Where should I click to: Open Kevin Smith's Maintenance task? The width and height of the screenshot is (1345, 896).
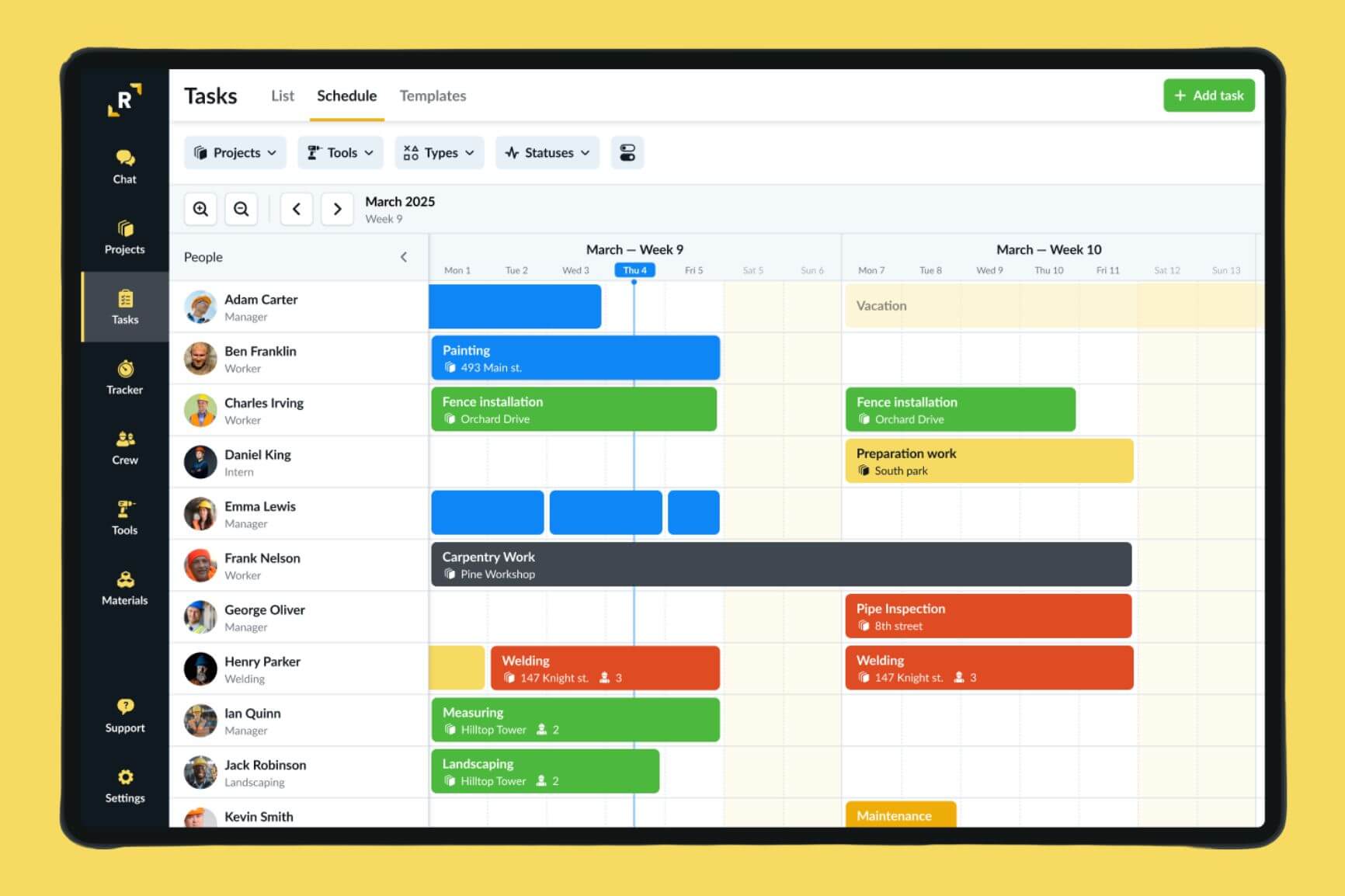[901, 814]
